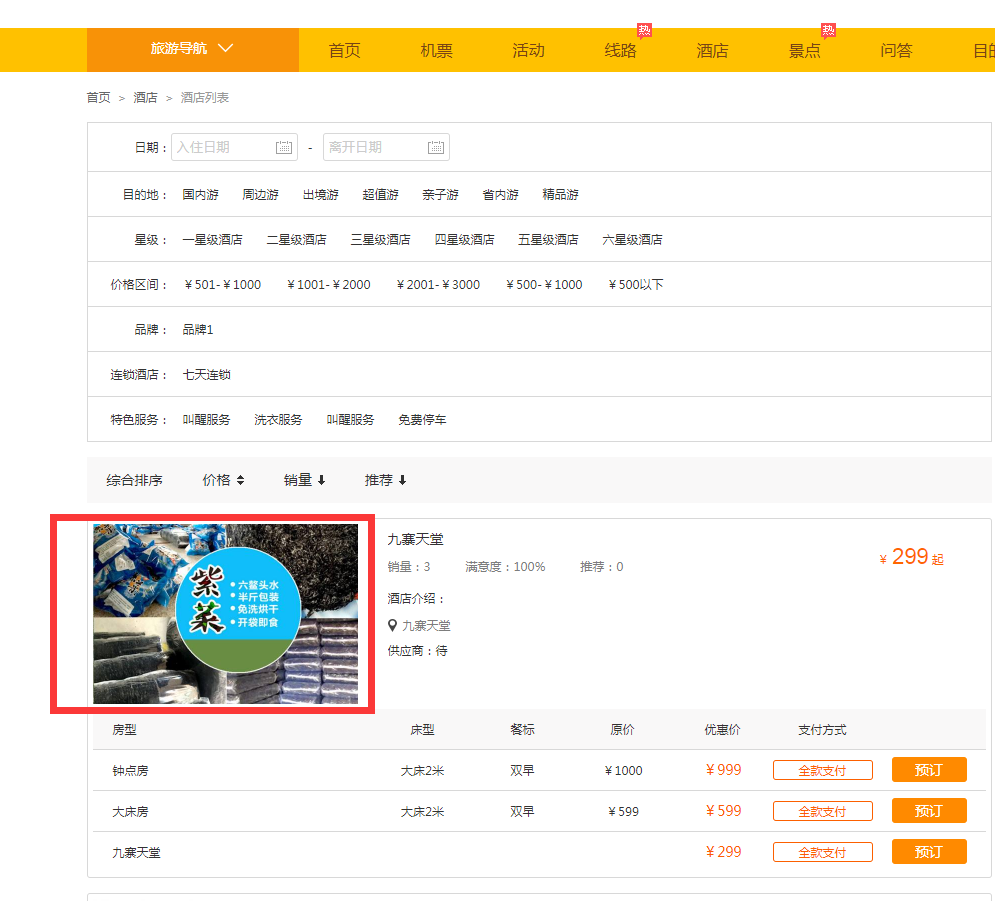995x901 pixels.
Task: Filter by 免费停车 service
Action: (x=422, y=420)
